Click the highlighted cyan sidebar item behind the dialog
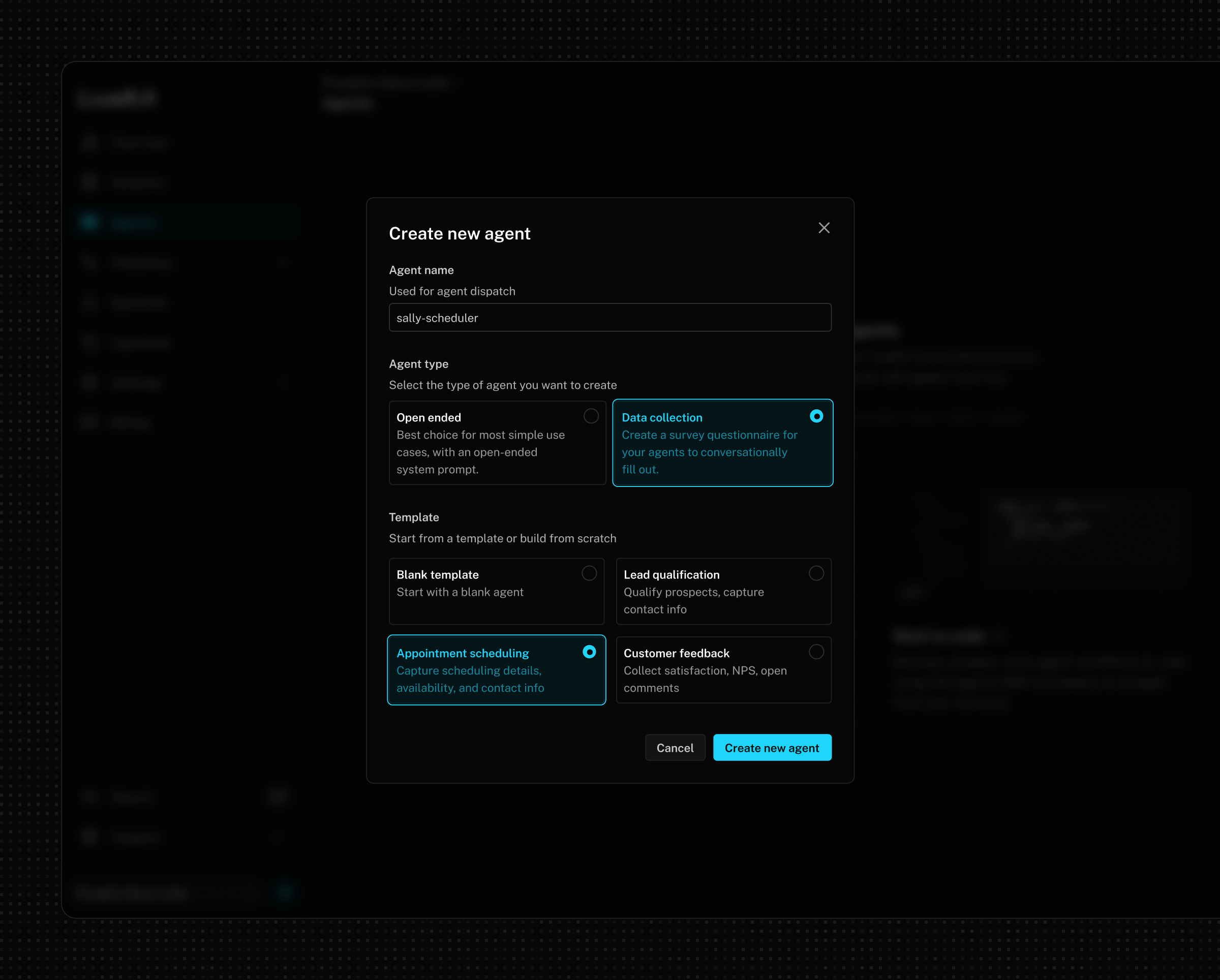 (133, 222)
